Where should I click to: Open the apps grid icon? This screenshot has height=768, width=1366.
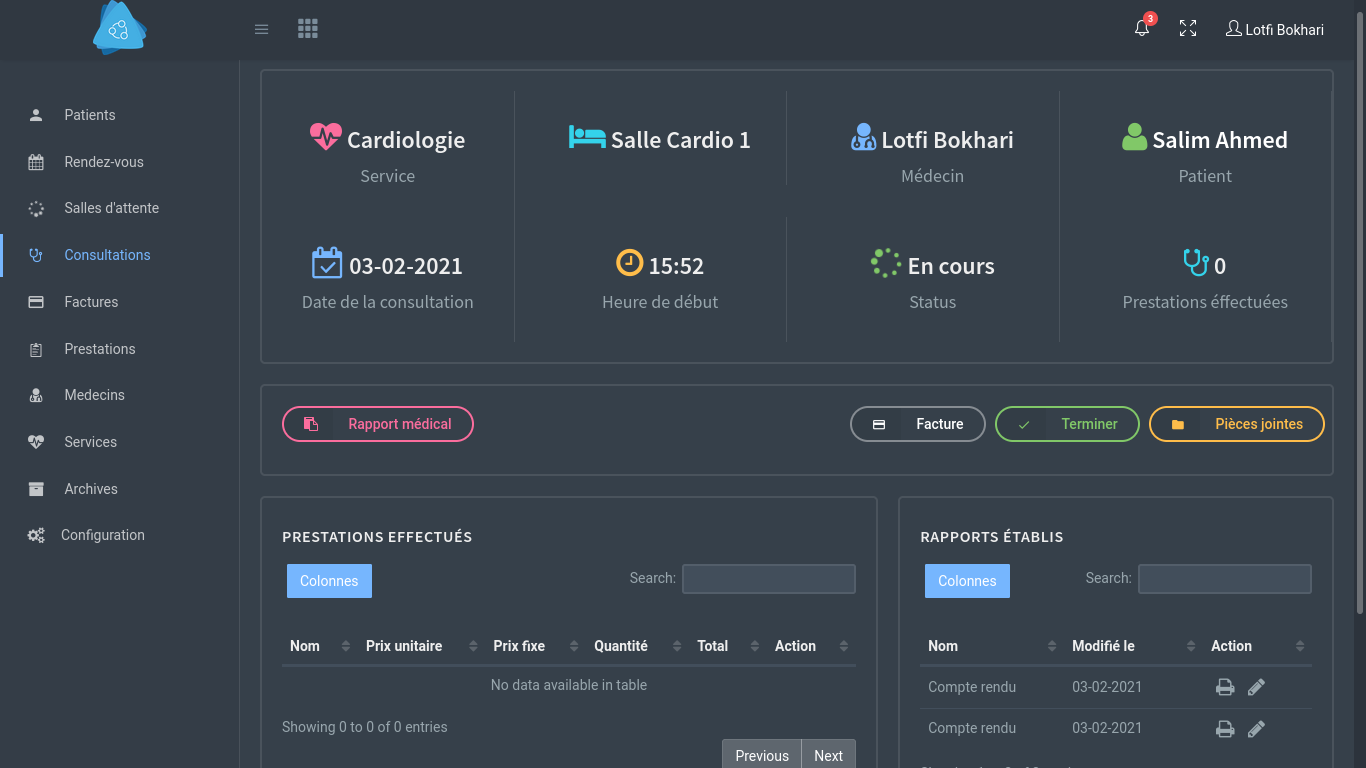308,29
